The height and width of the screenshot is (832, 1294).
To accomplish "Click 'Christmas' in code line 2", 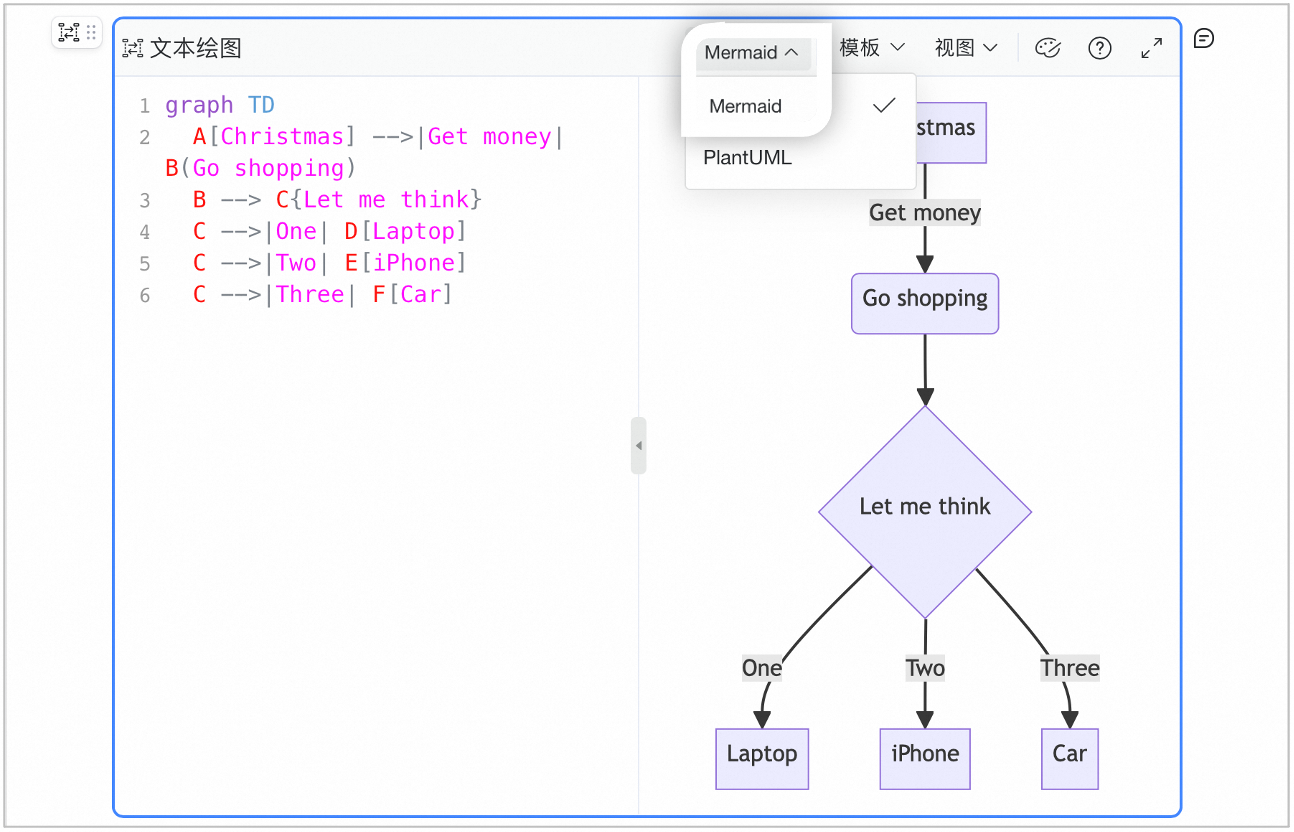I will 283,136.
